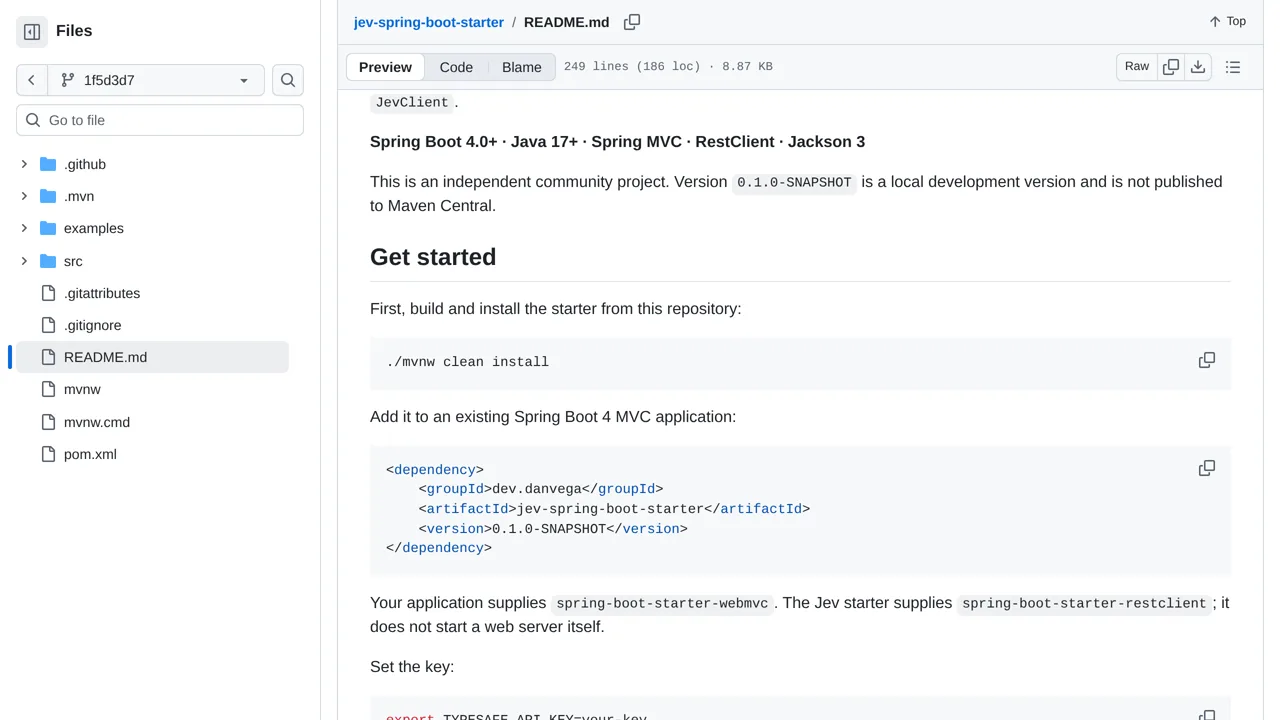
Task: Open the document outline icon
Action: tap(1233, 67)
